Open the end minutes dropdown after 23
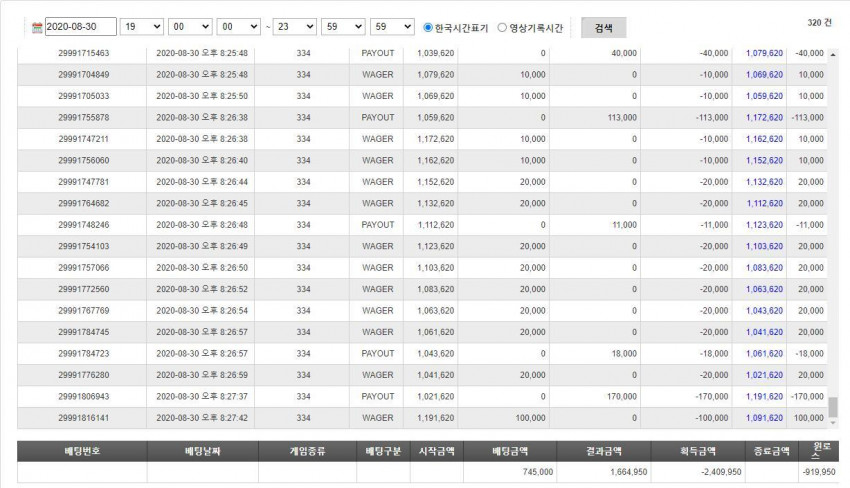 pyautogui.click(x=343, y=27)
